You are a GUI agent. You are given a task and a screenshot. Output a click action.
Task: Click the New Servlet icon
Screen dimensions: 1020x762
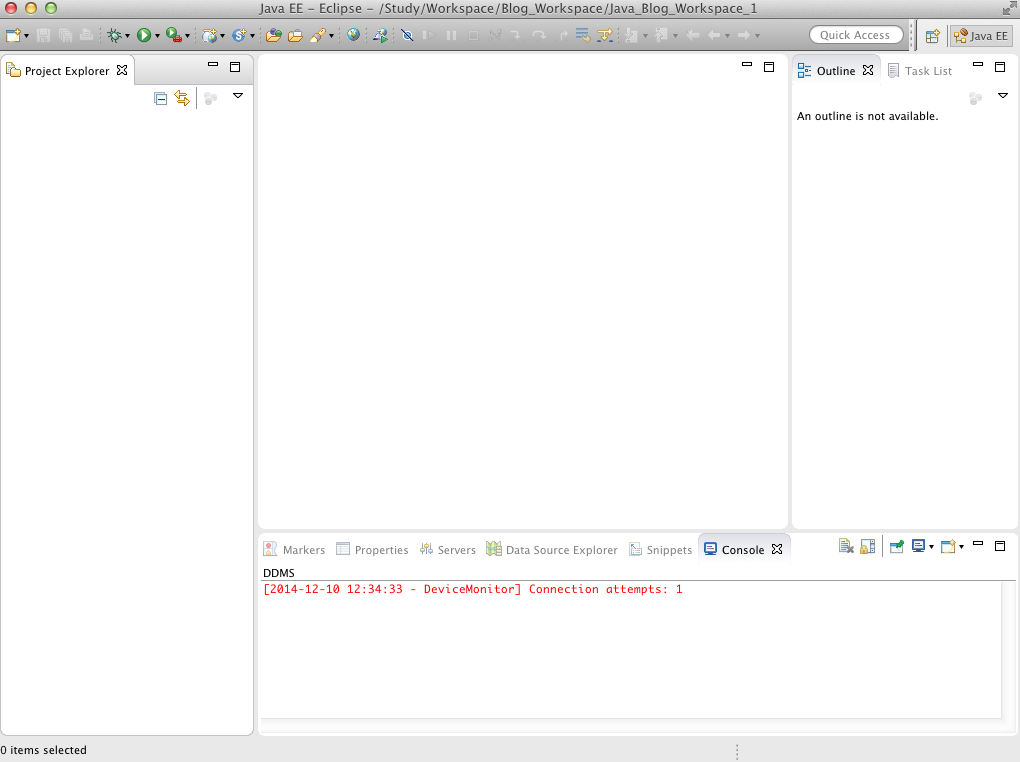click(x=239, y=35)
